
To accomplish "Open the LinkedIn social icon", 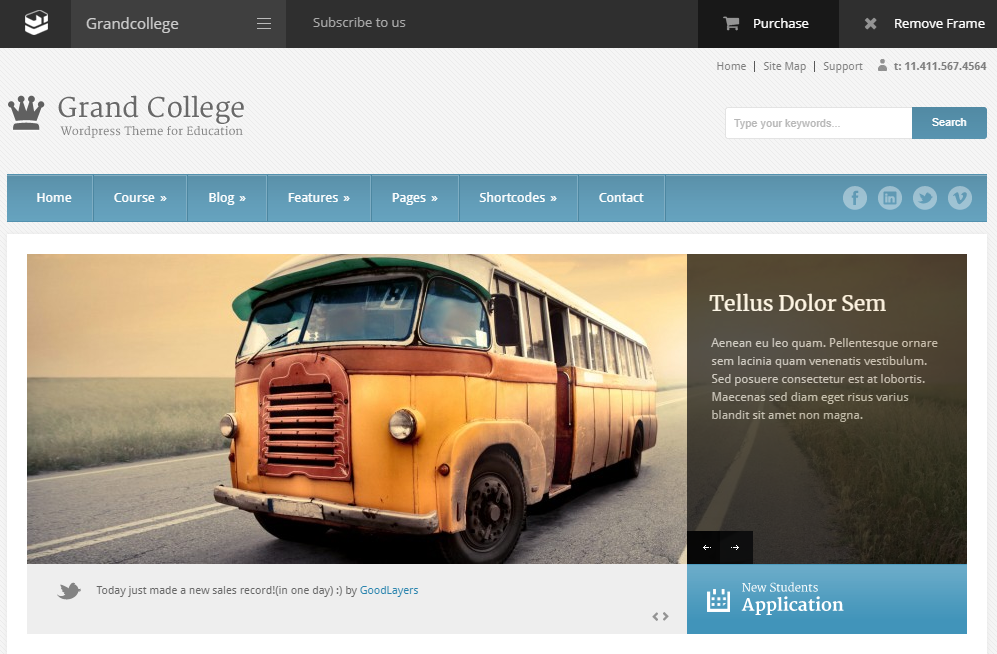I will point(890,198).
